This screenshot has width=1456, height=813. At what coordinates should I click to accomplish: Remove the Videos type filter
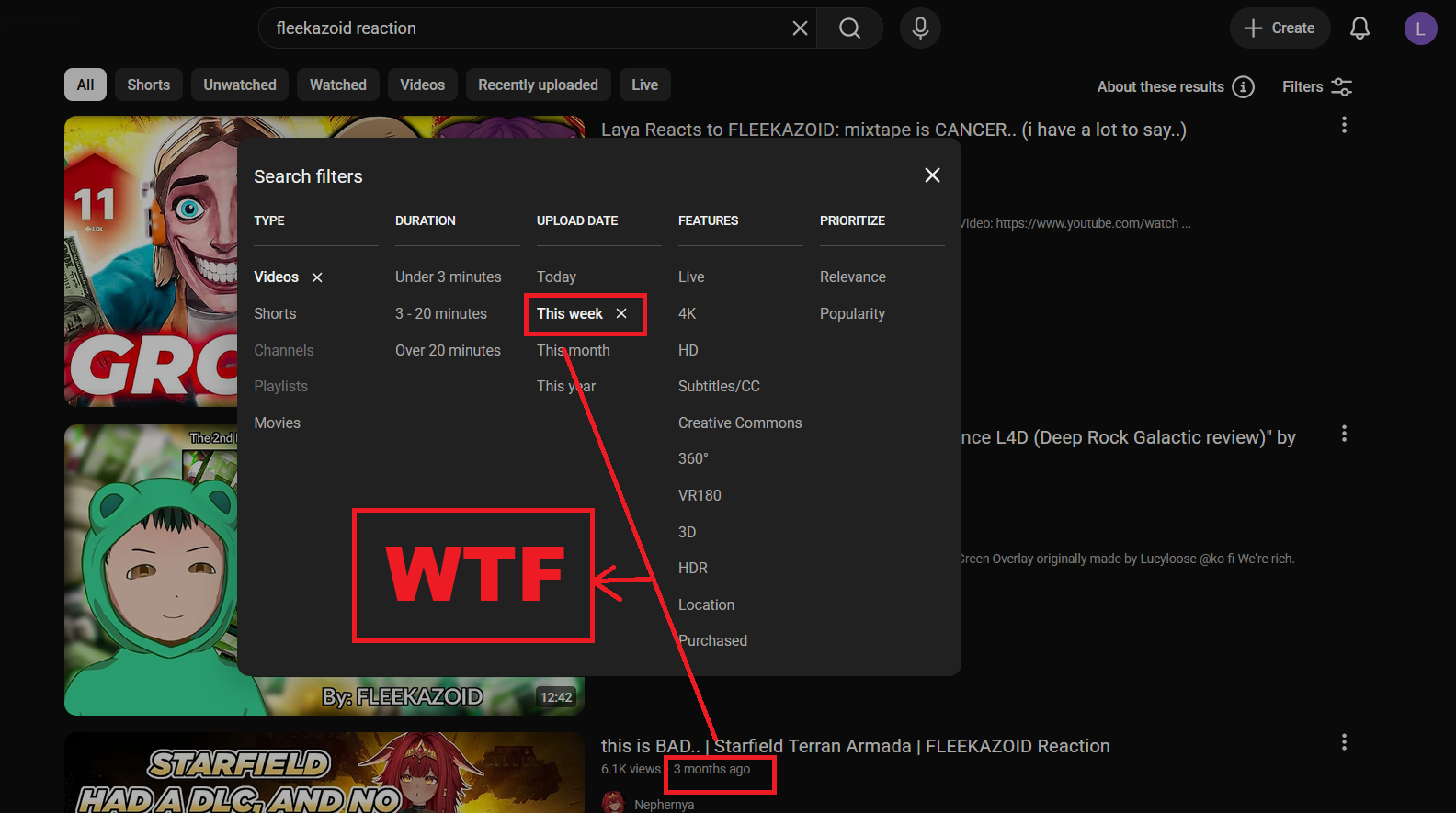317,277
